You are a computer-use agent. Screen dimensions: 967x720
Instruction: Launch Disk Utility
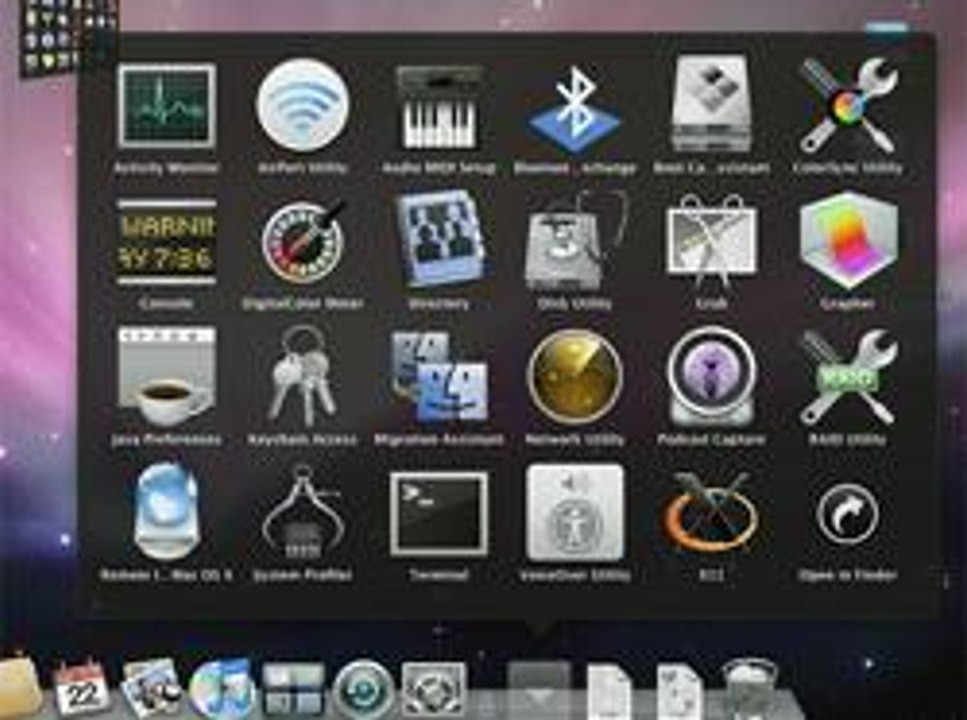point(575,241)
